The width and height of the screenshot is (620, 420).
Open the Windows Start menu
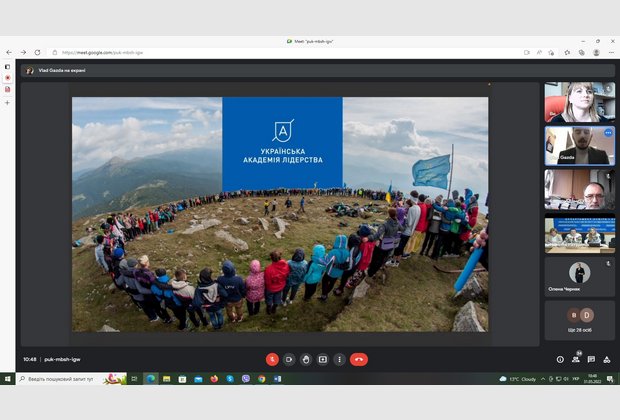(x=8, y=379)
